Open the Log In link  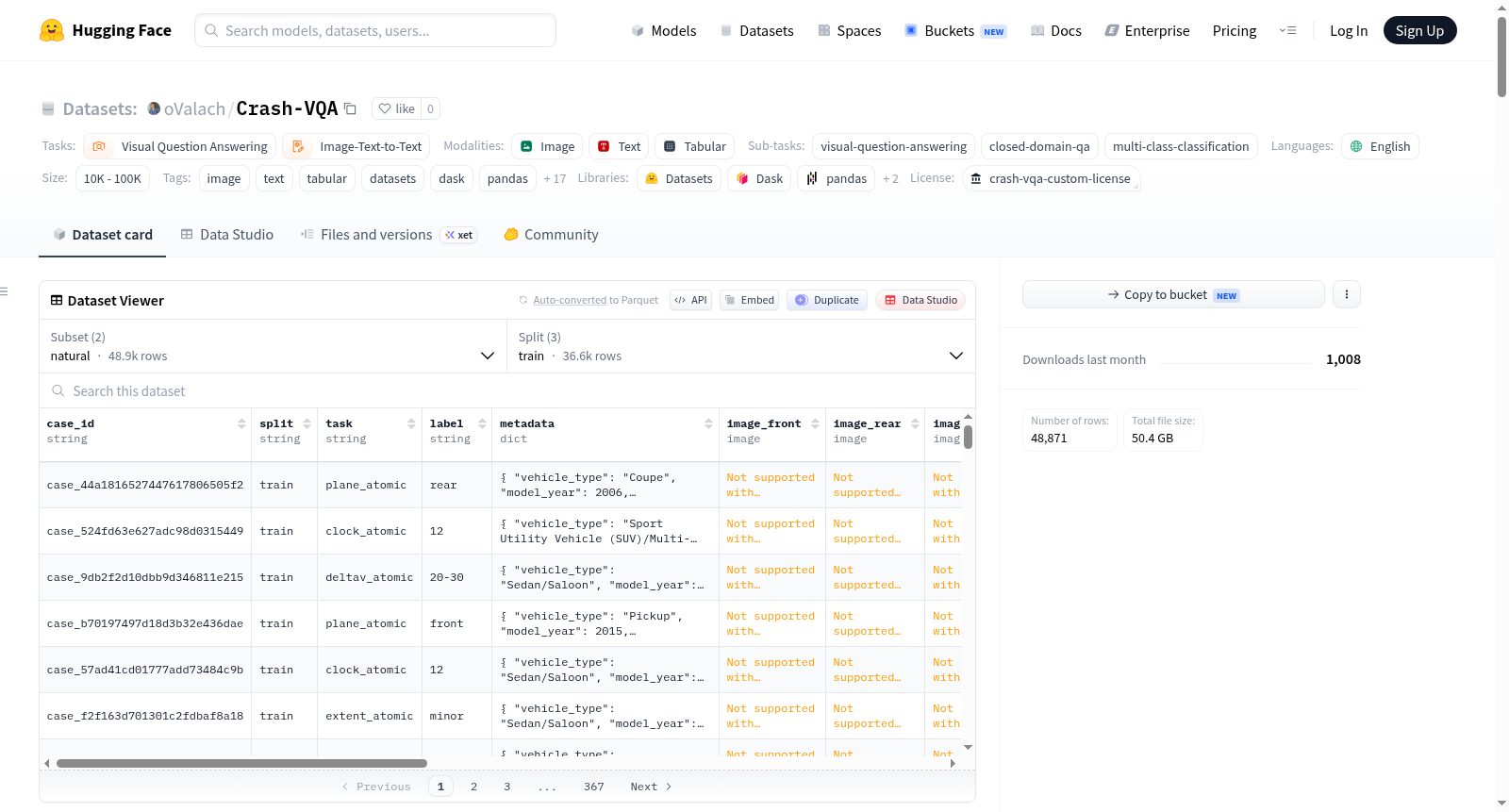1349,30
